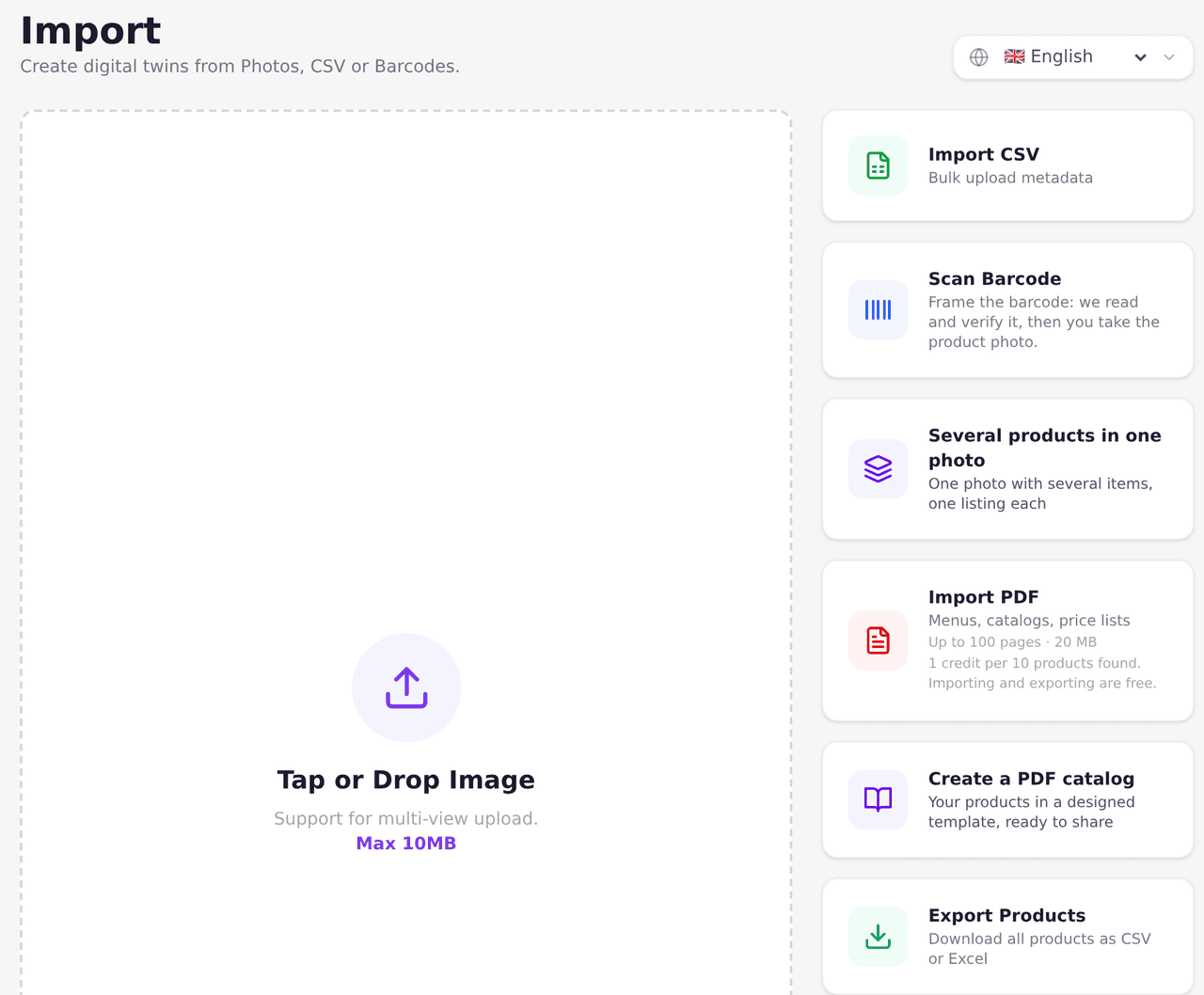Open the English language dropdown
Screen dimensions: 1204x995
[1075, 56]
